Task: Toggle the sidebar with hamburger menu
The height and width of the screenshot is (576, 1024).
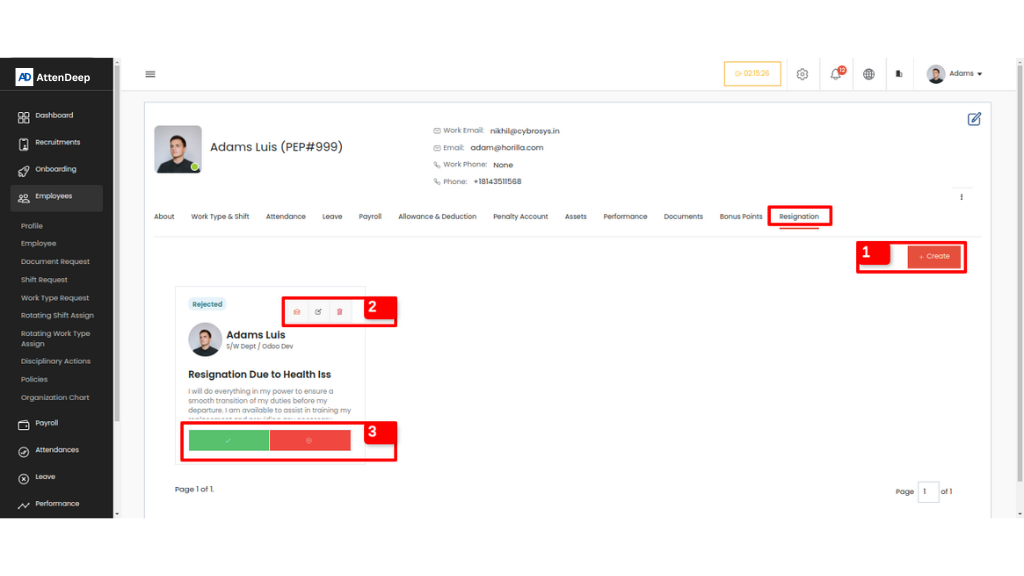Action: click(x=150, y=74)
